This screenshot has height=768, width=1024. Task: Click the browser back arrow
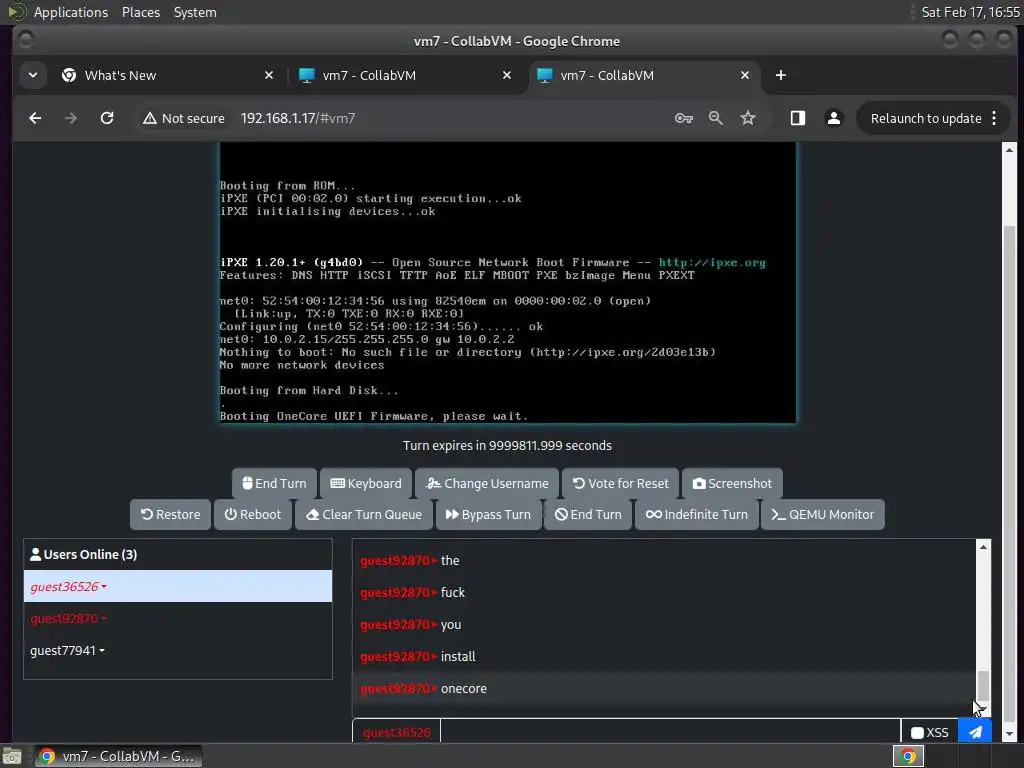pyautogui.click(x=35, y=118)
